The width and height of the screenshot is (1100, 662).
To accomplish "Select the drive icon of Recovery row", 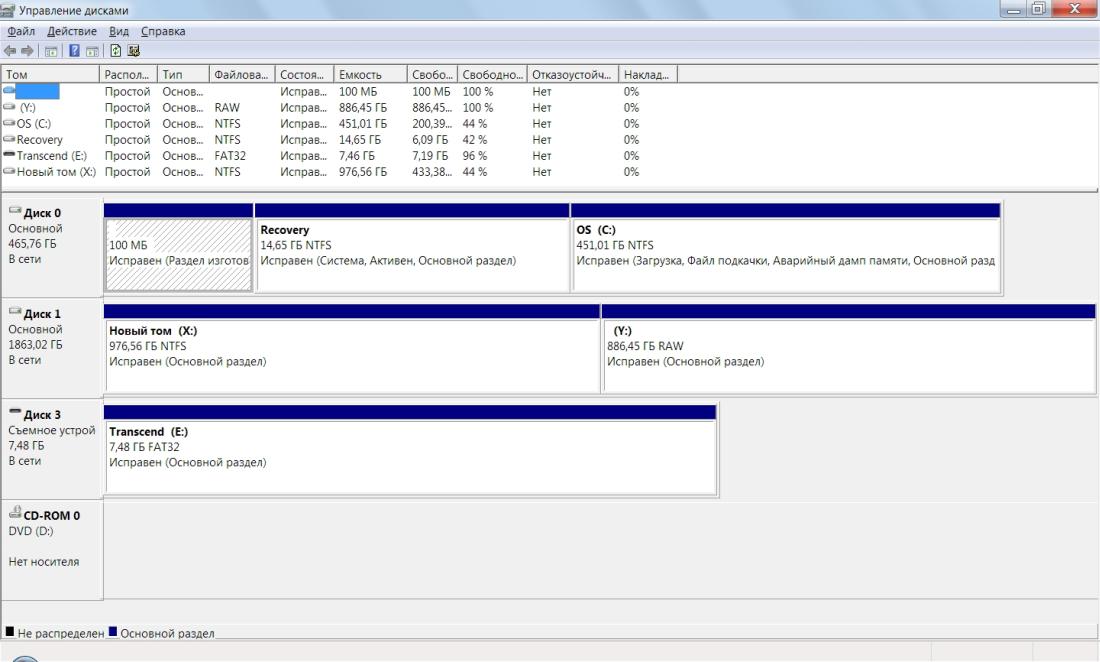I will pos(9,139).
